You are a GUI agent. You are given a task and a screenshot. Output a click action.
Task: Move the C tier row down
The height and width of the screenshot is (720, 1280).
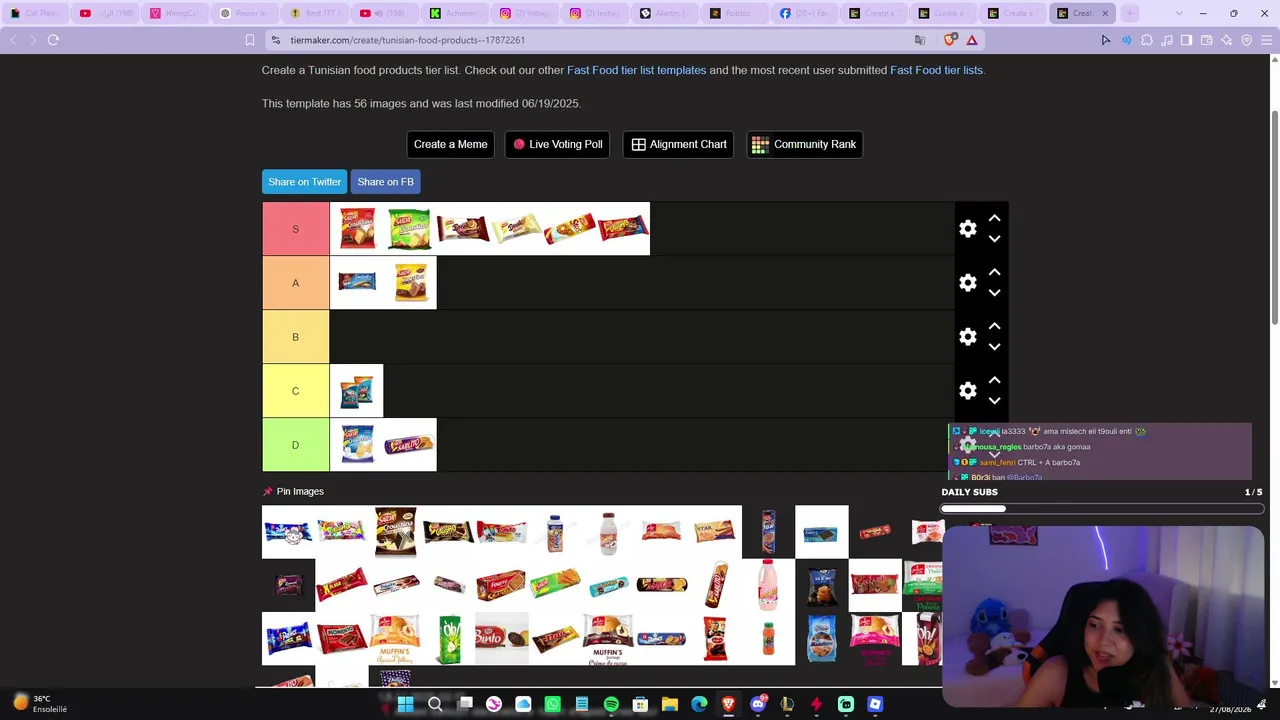click(994, 401)
